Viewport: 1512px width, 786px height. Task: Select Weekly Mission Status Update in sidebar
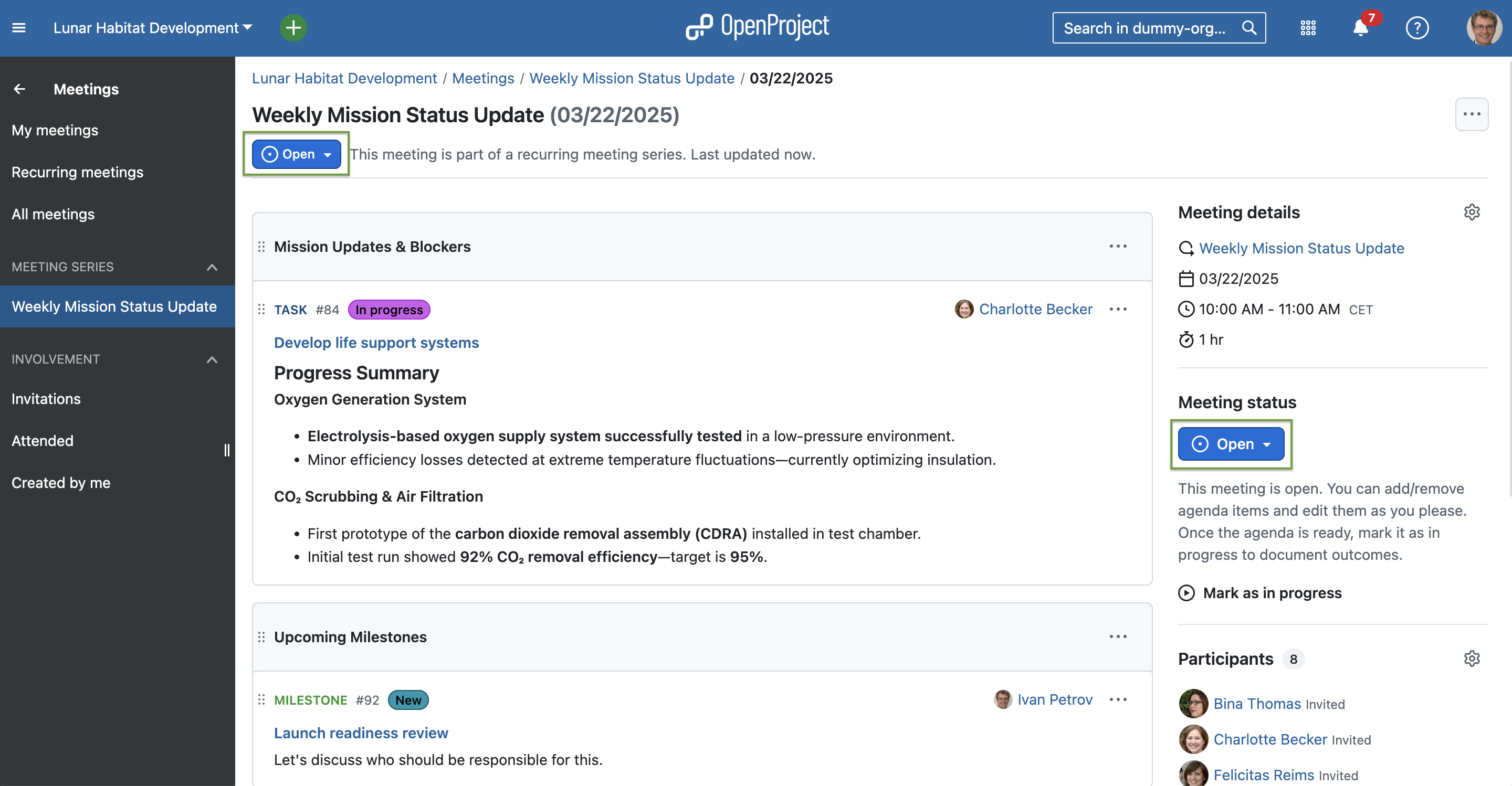click(x=114, y=306)
